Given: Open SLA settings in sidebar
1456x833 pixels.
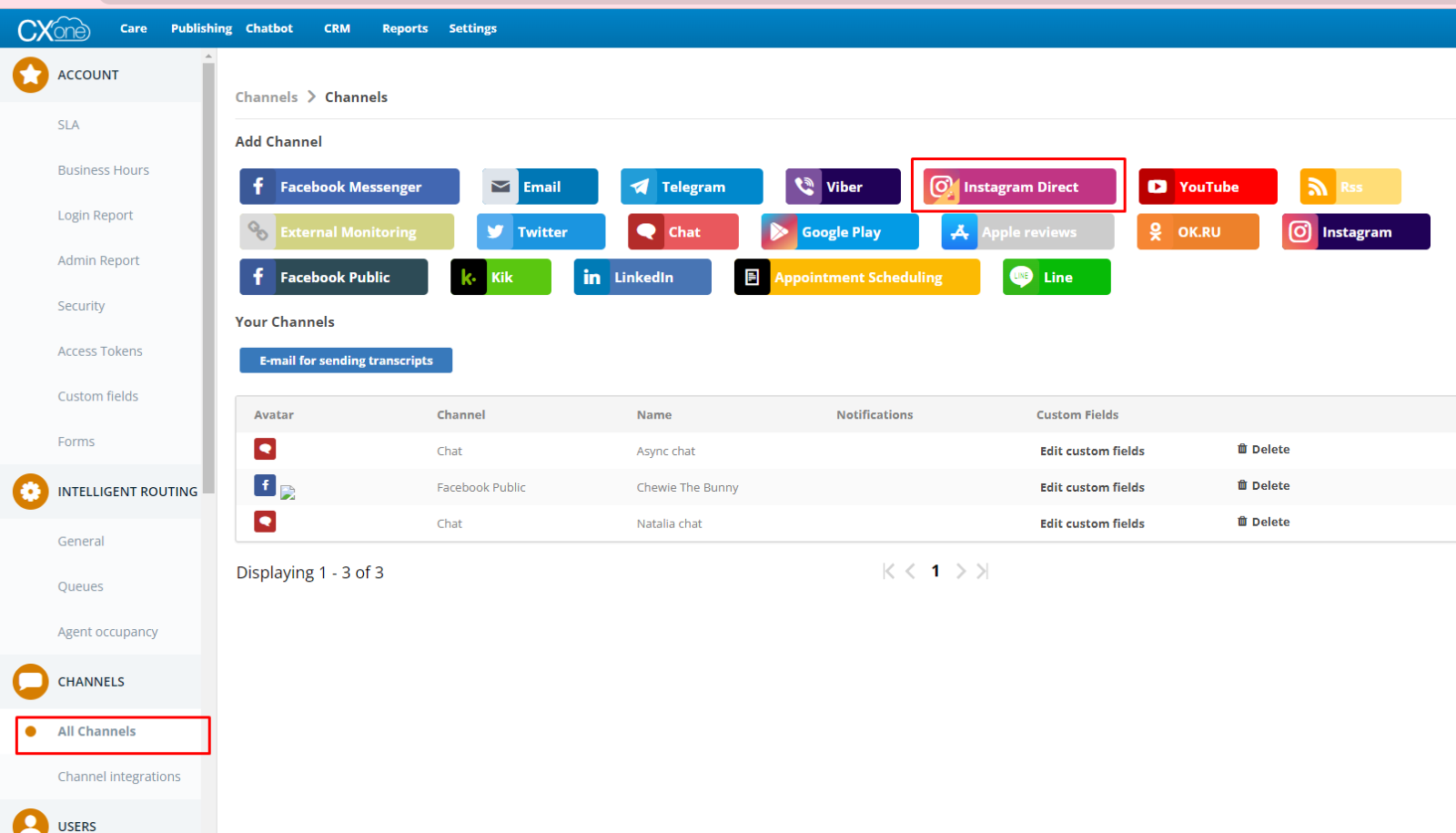Looking at the screenshot, I should click(68, 125).
